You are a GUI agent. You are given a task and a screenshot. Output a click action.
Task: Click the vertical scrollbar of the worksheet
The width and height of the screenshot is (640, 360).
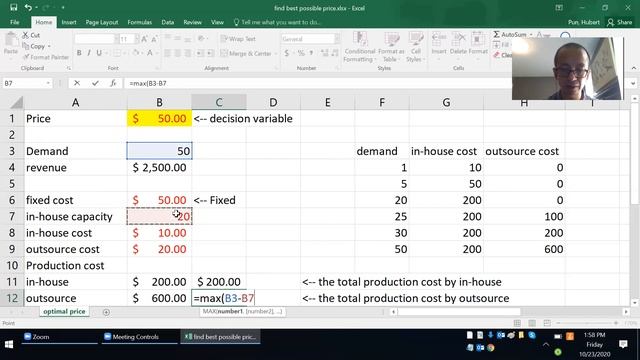tap(634, 200)
